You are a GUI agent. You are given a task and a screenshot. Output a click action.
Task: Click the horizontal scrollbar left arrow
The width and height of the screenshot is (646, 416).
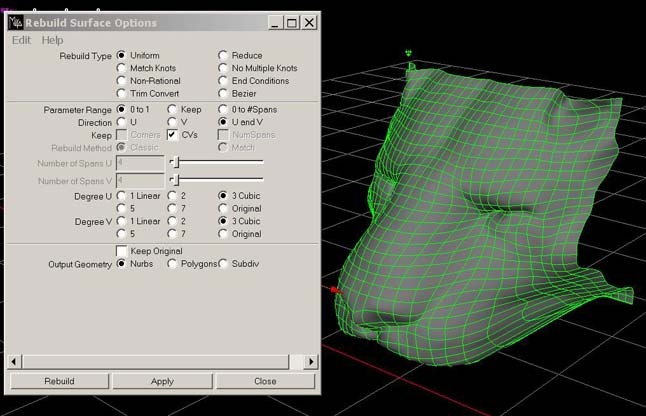(x=14, y=362)
